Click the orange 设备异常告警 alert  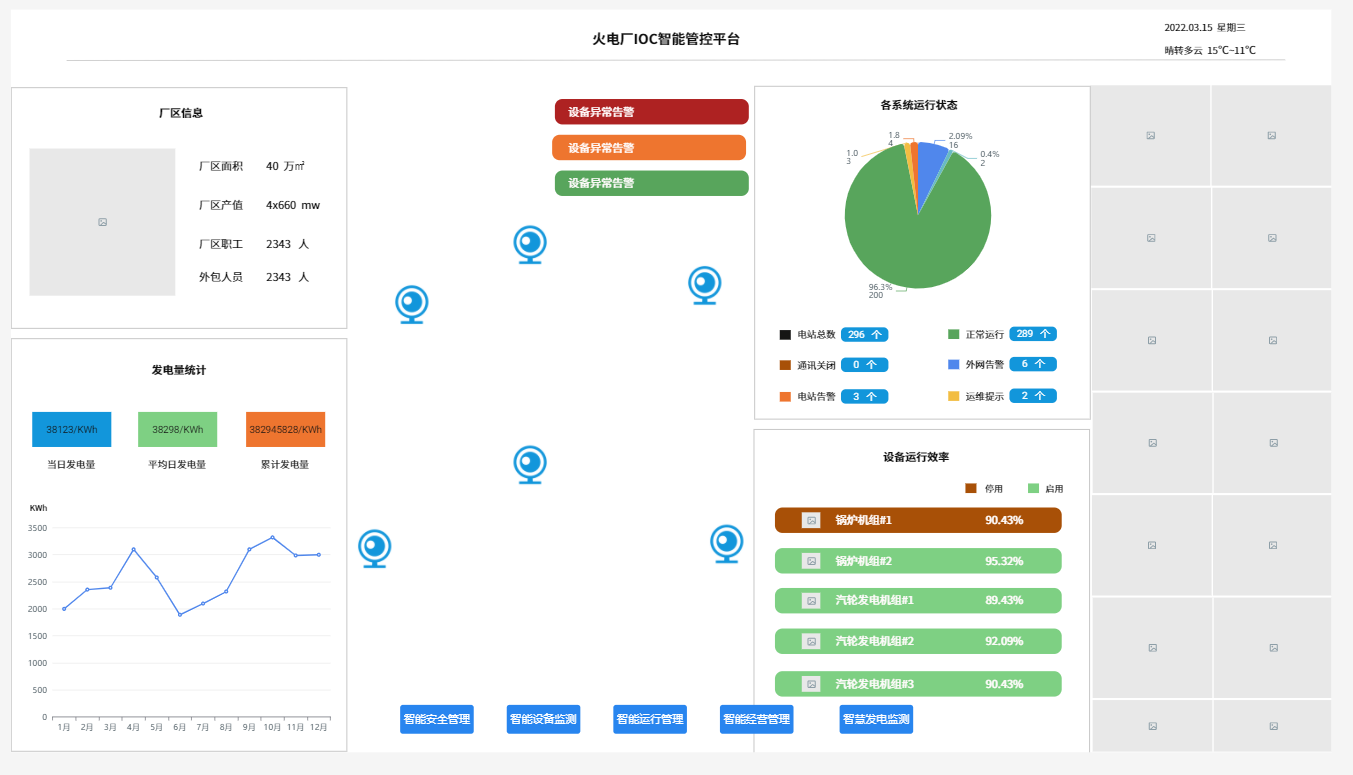649,148
